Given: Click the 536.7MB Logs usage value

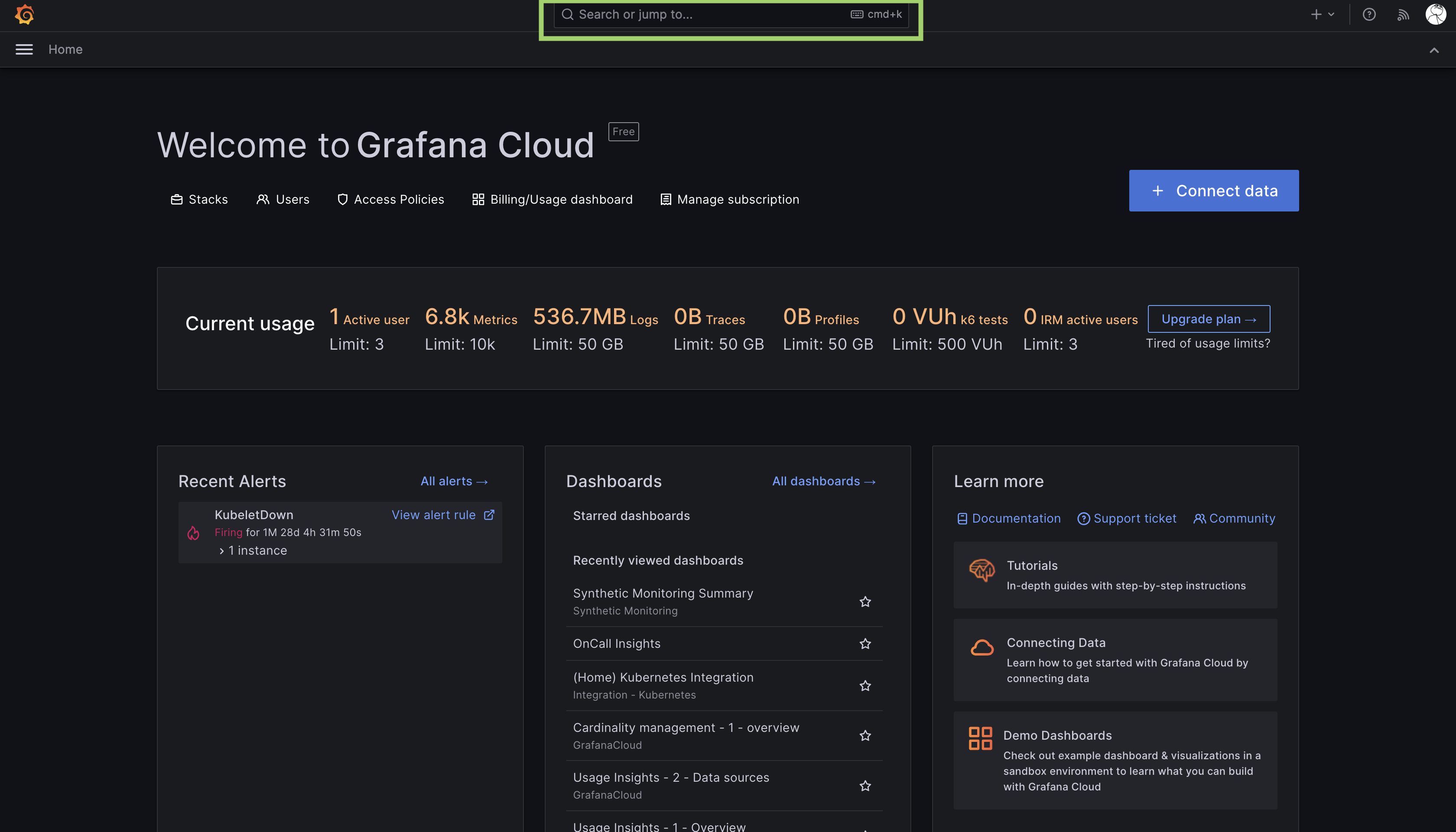Looking at the screenshot, I should (x=595, y=317).
